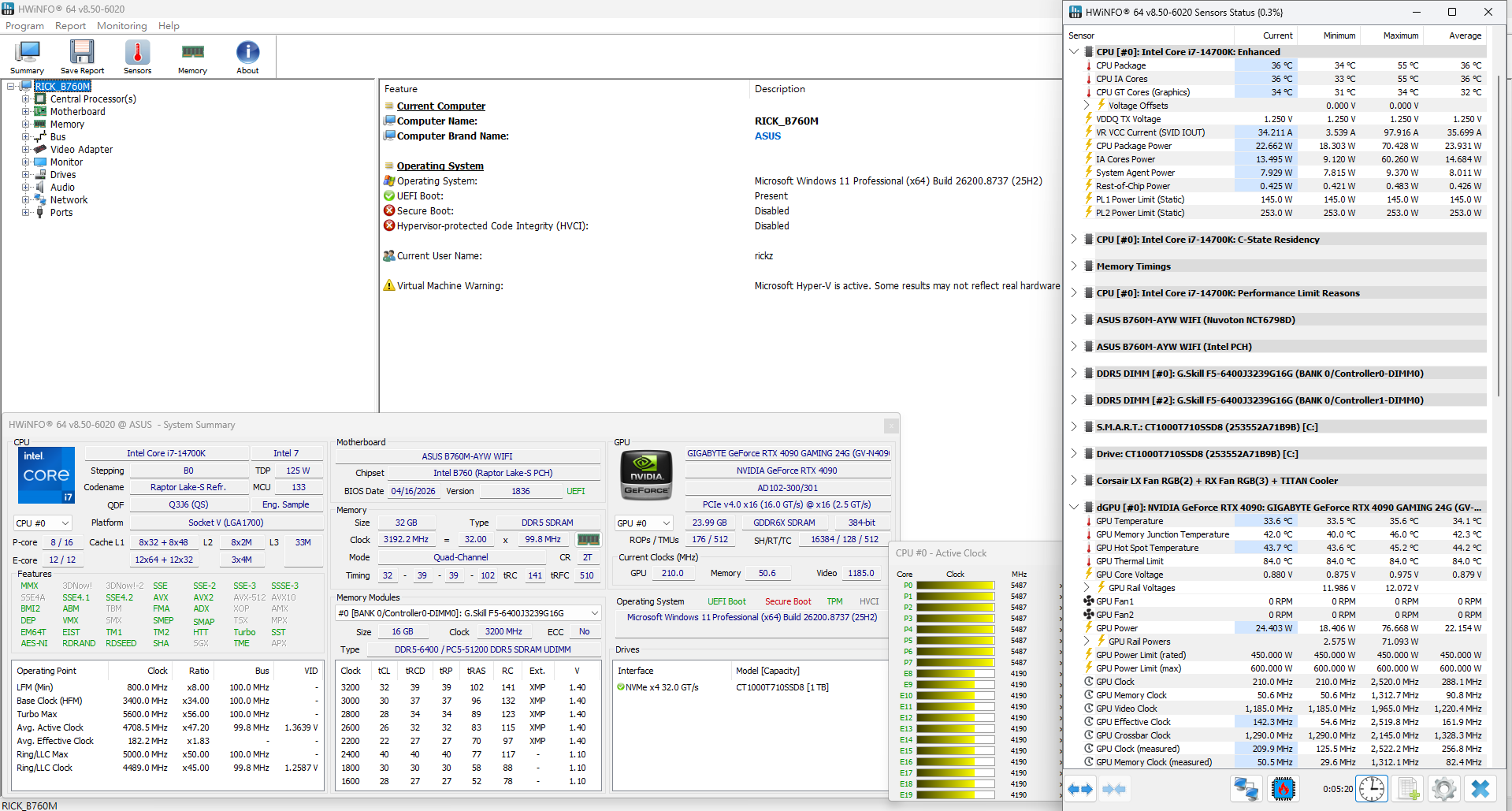Click the Virtual Machine Warning triangle icon
Viewport: 1512px width, 811px height.
(389, 285)
